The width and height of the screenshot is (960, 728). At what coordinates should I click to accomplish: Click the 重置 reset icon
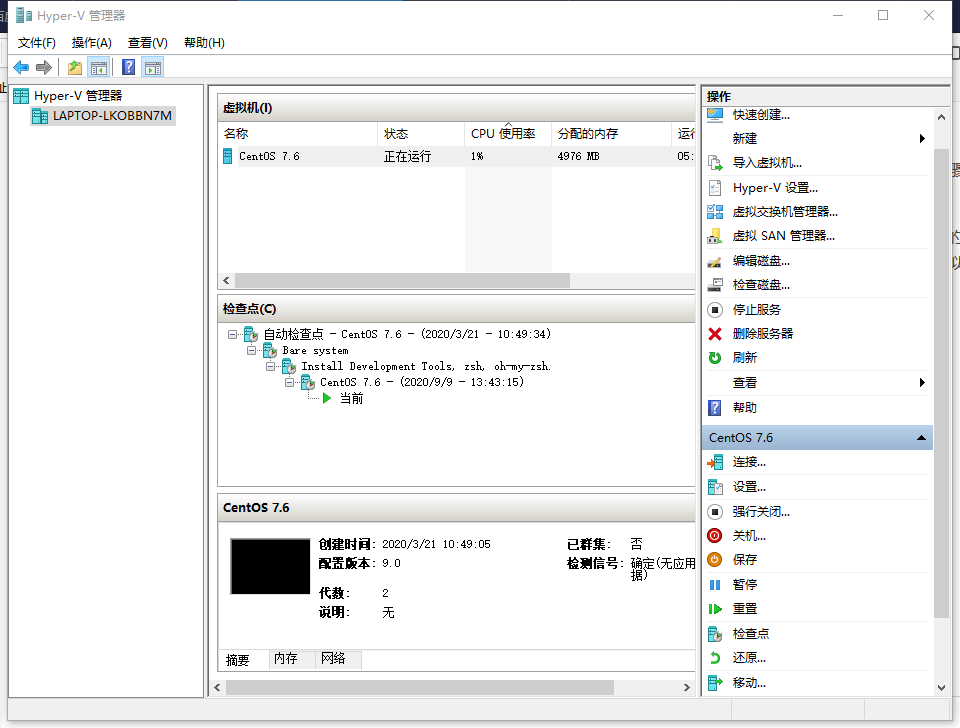tap(714, 609)
